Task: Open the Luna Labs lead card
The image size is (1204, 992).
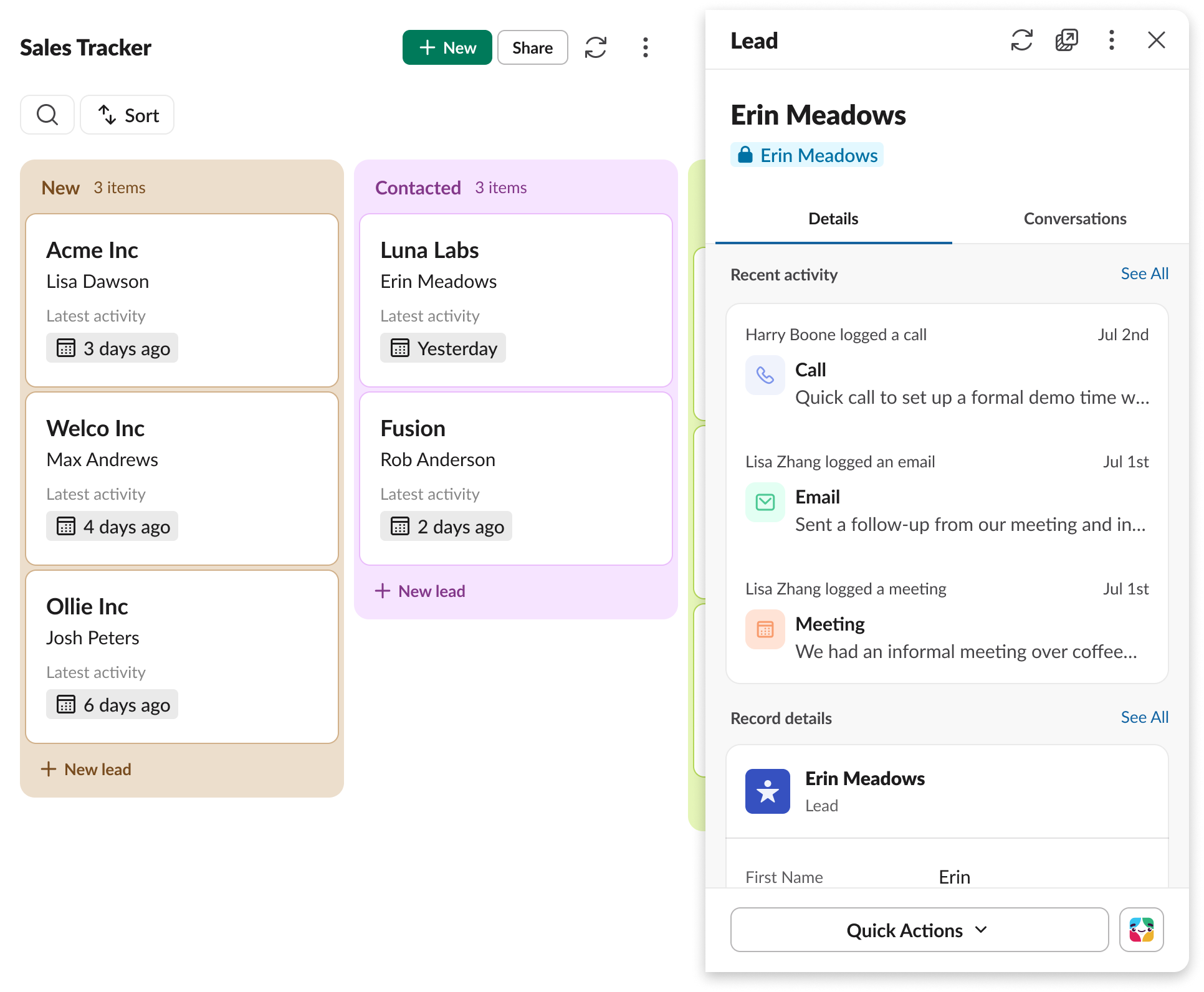Action: [516, 300]
